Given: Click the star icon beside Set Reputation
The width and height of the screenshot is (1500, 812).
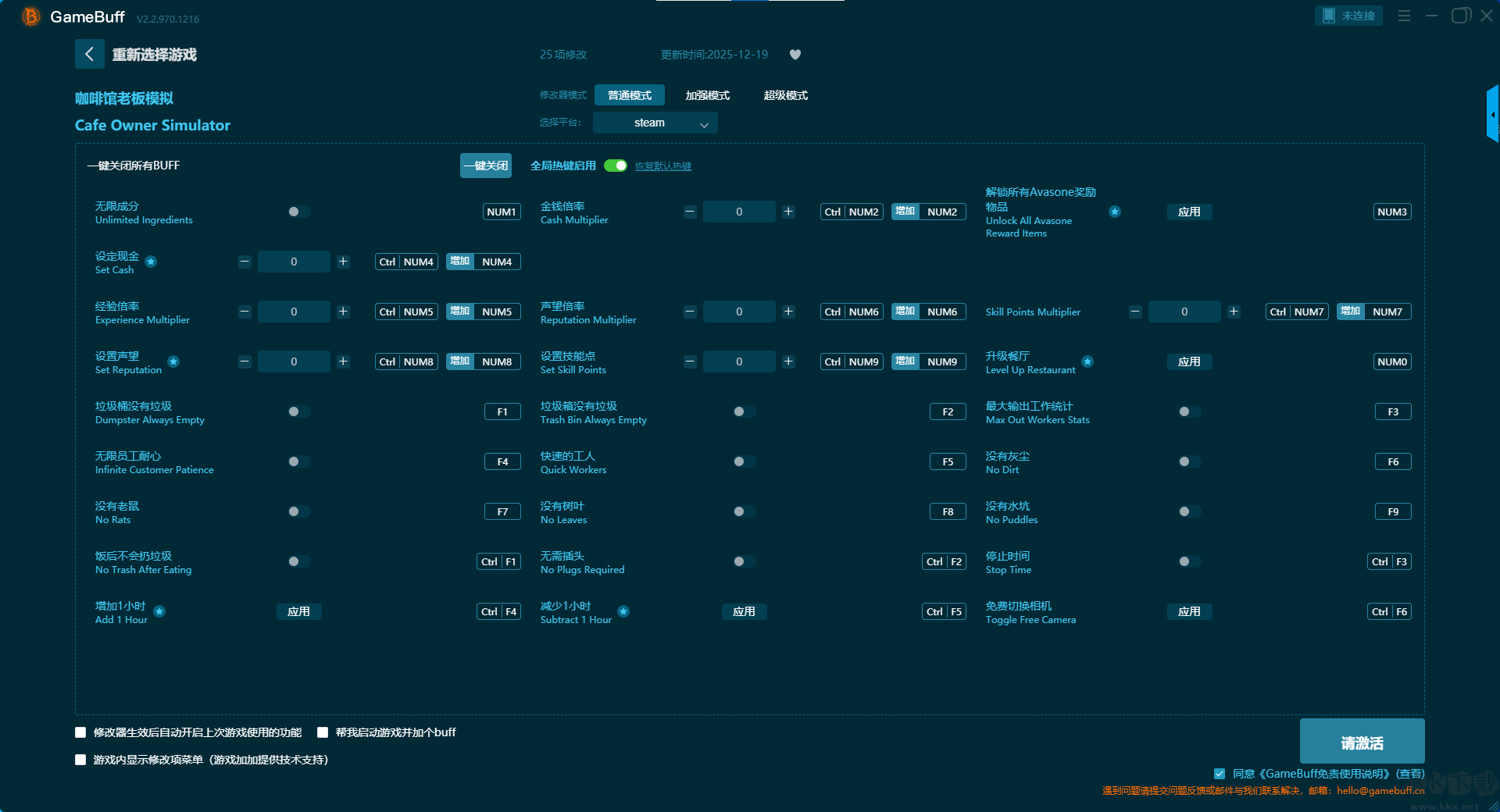Looking at the screenshot, I should click(x=173, y=361).
